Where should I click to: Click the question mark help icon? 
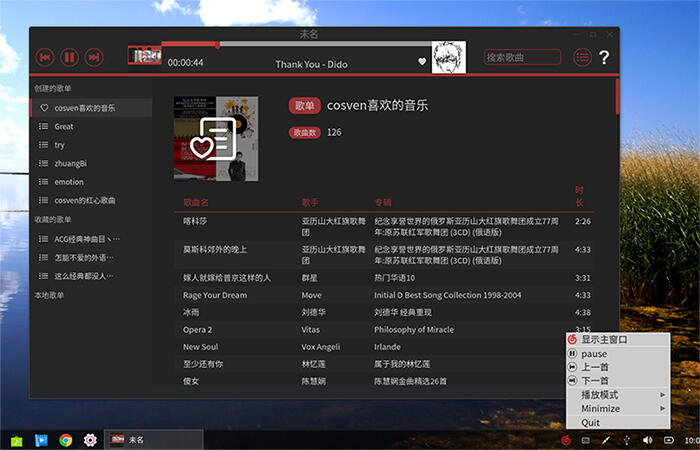(604, 57)
